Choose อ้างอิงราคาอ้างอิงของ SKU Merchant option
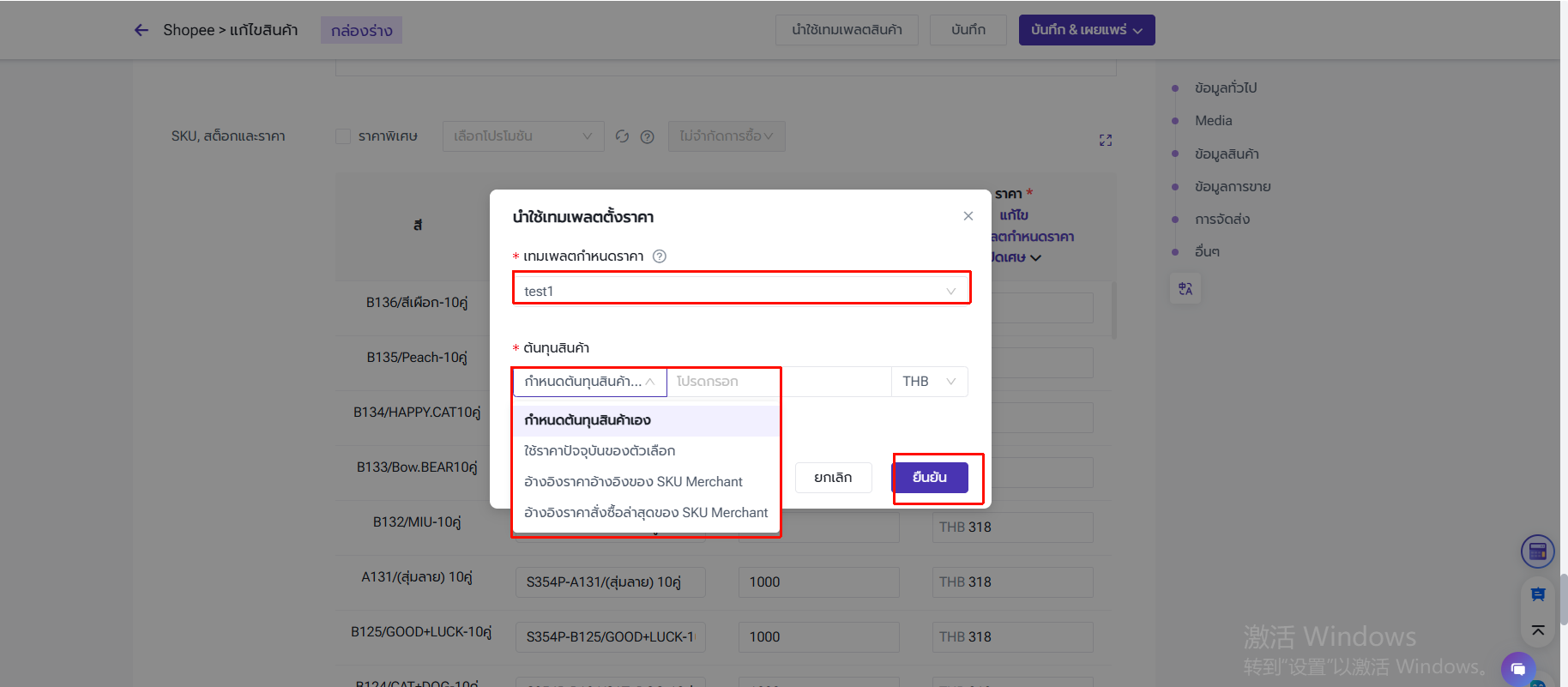The height and width of the screenshot is (687, 1568). [633, 482]
